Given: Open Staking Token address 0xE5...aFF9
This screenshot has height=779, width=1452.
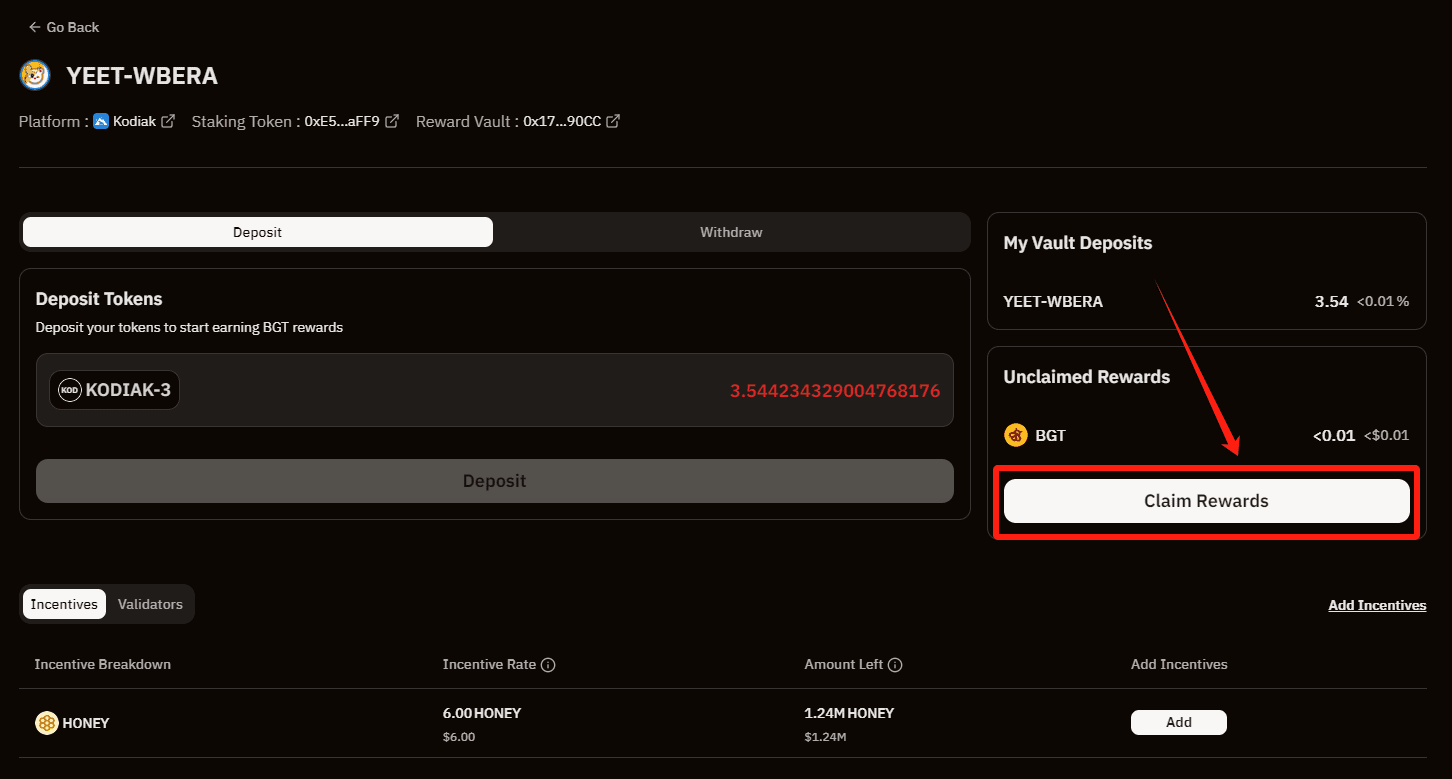Looking at the screenshot, I should pos(342,121).
